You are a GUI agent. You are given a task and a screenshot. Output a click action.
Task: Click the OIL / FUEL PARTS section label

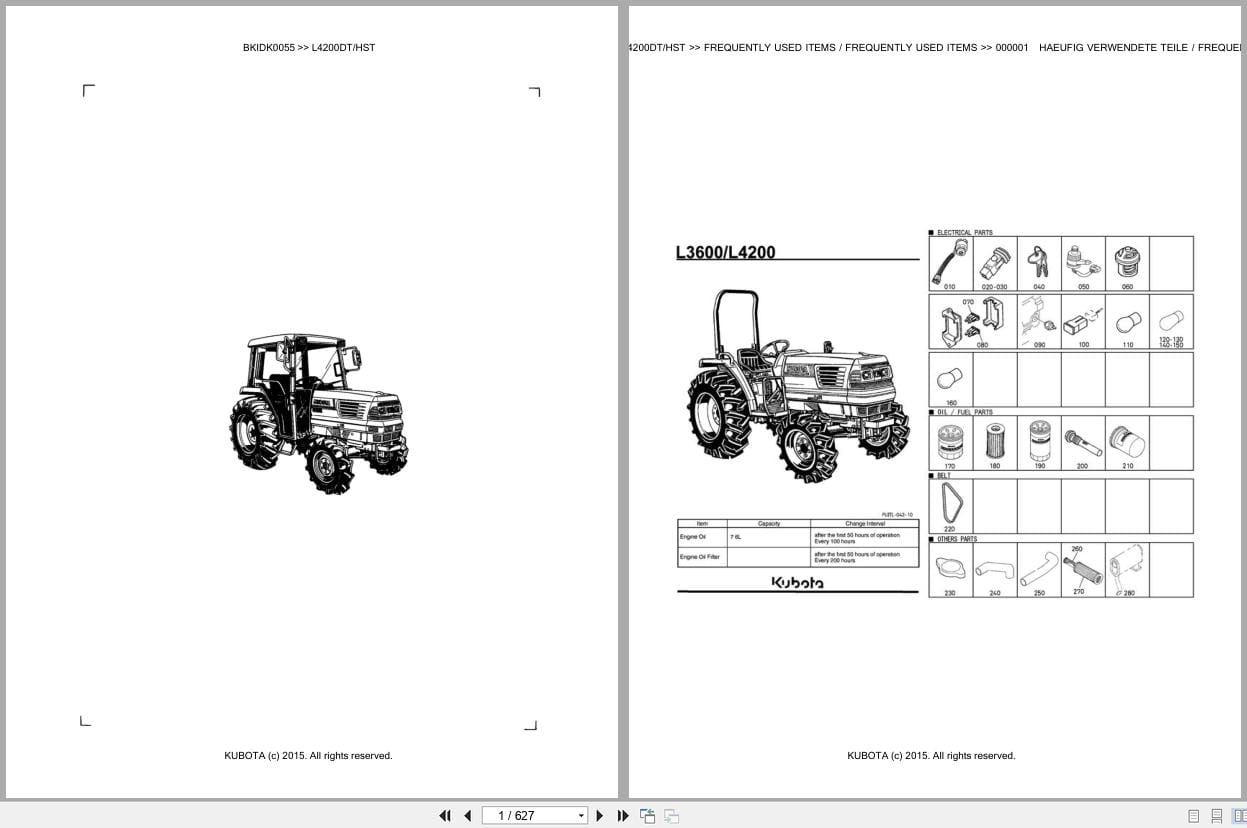964,412
